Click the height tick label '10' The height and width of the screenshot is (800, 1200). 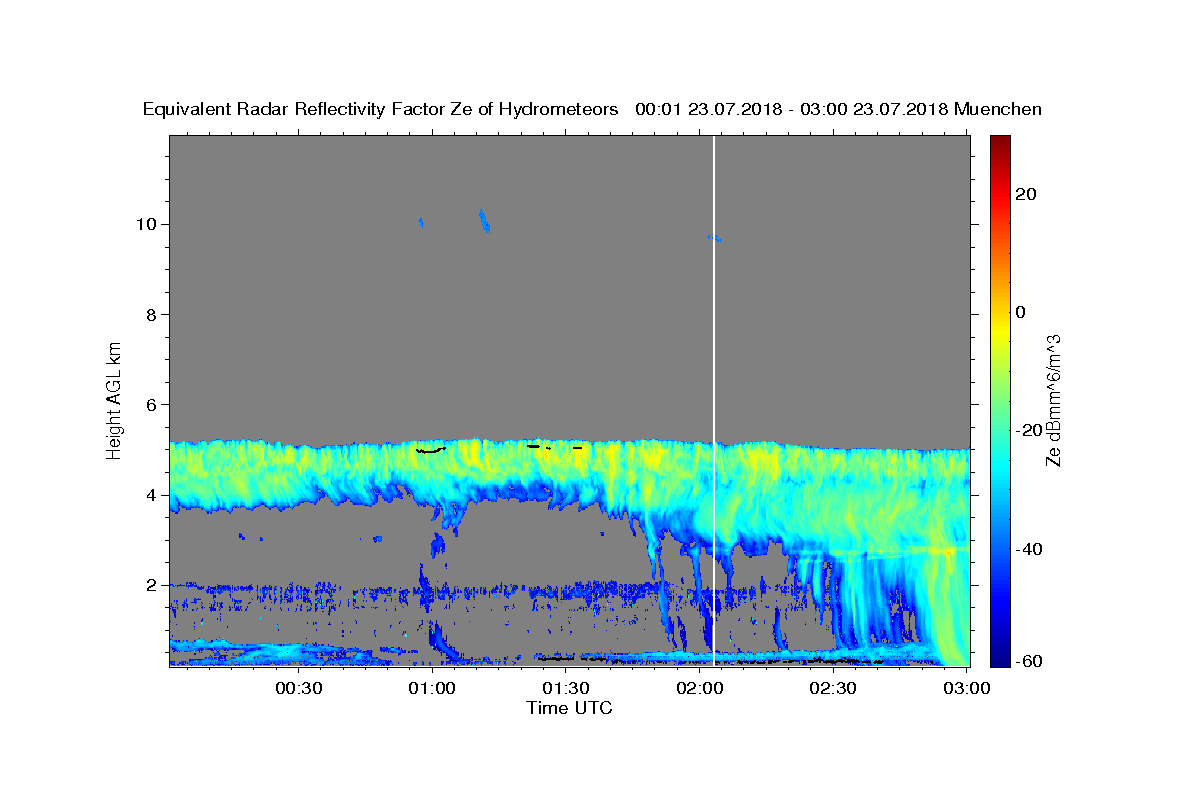[x=146, y=224]
